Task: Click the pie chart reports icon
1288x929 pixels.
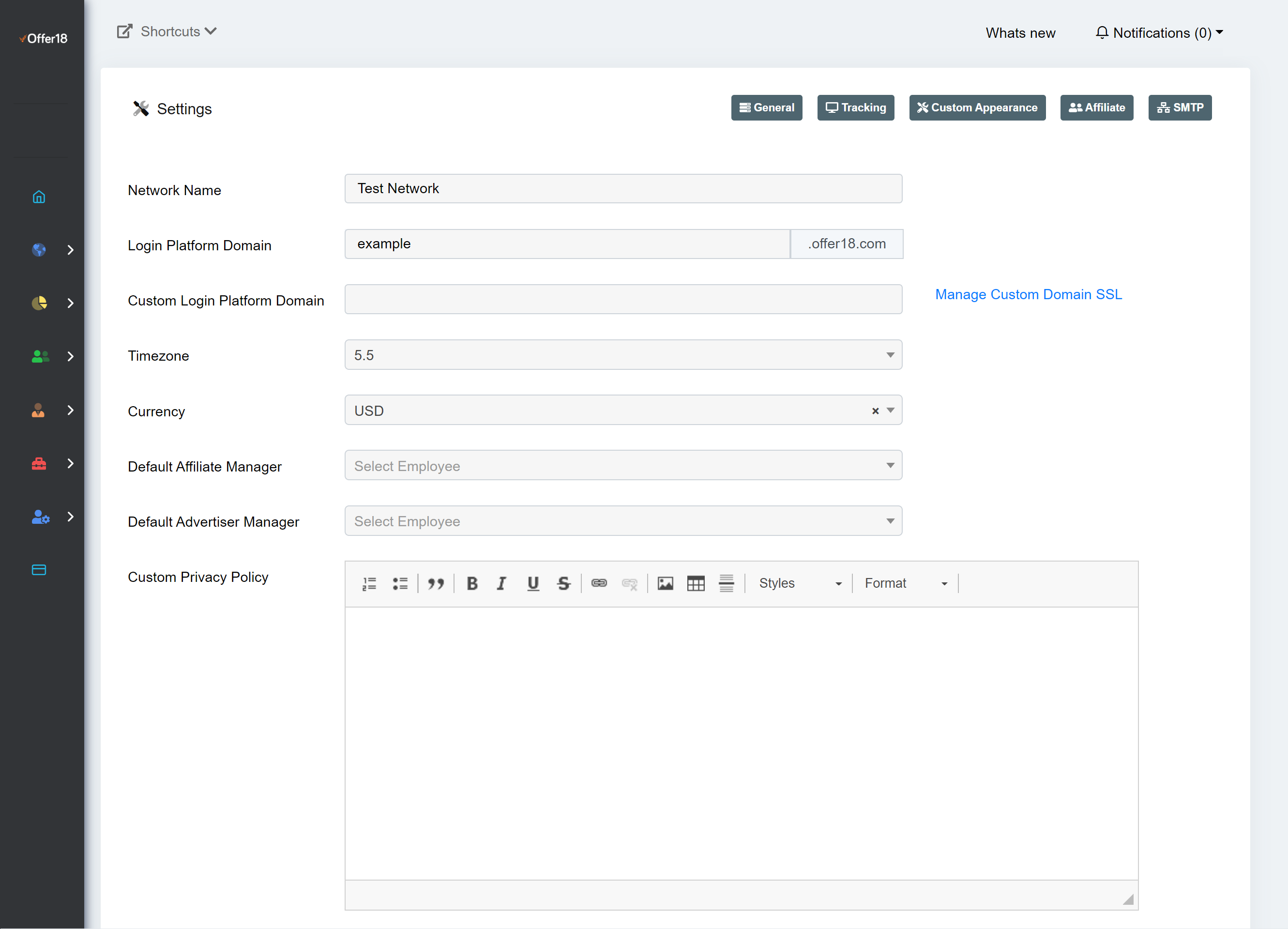Action: [x=39, y=303]
